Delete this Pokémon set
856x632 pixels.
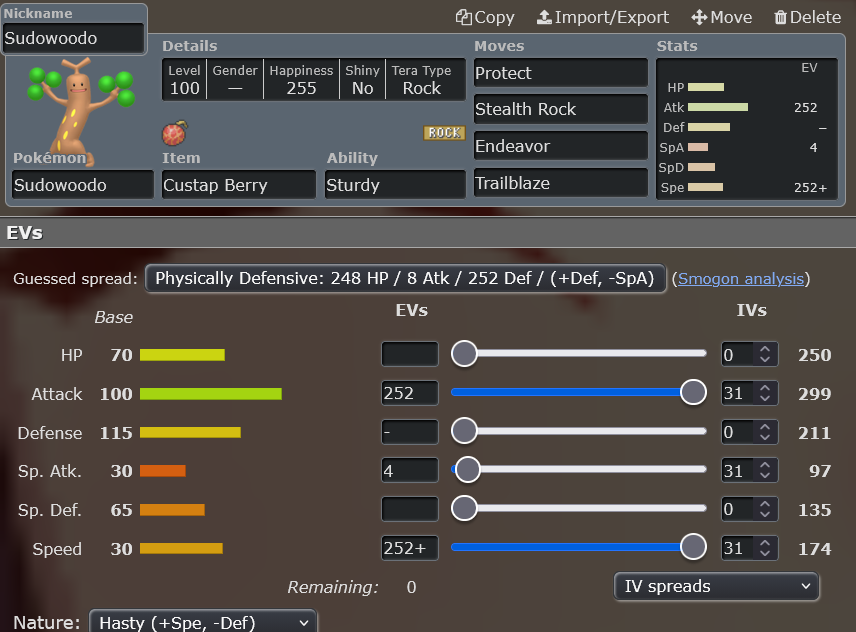click(x=807, y=17)
